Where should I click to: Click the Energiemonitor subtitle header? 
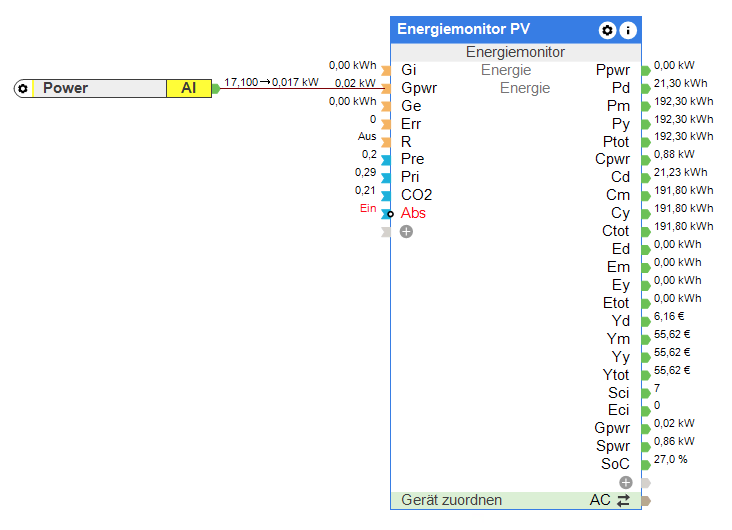(516, 52)
